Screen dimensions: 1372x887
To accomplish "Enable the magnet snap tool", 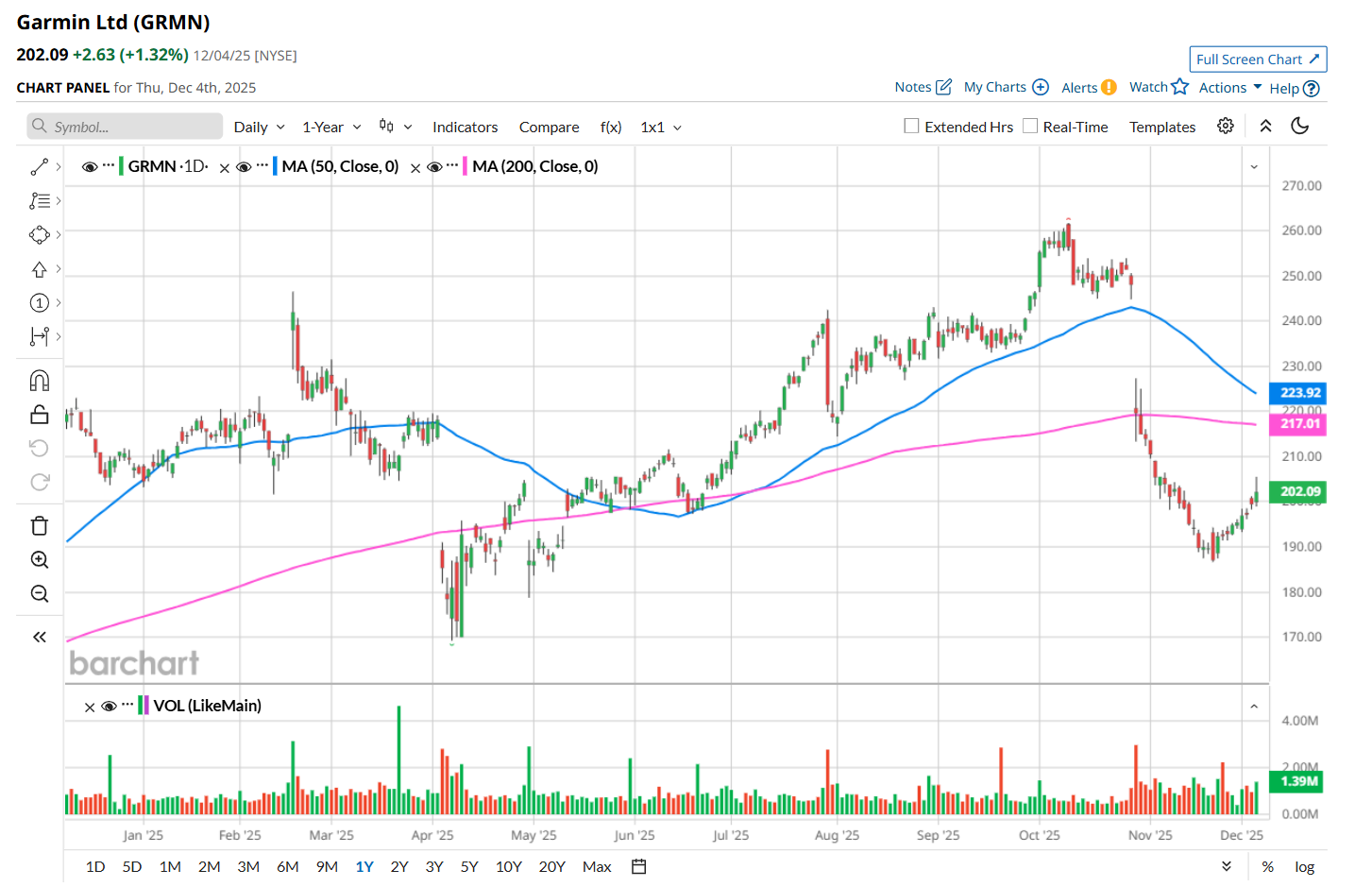I will click(x=40, y=381).
